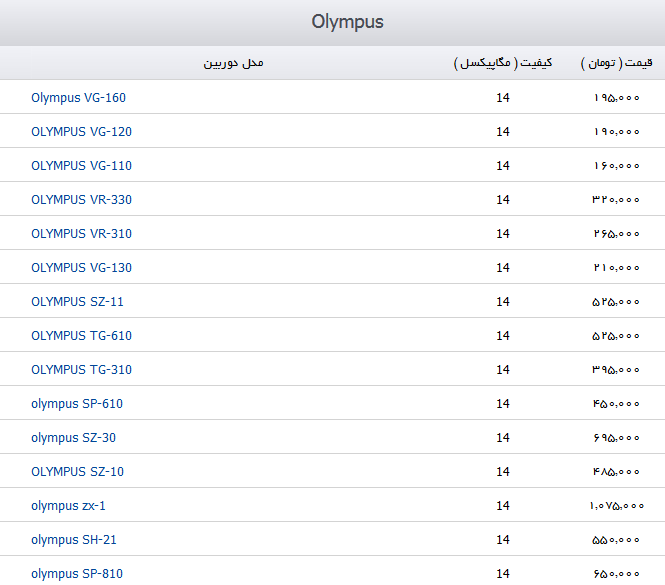The image size is (665, 585).
Task: Select the price ۴۸۵,۰۰۰ for SZ-10
Action: (616, 472)
